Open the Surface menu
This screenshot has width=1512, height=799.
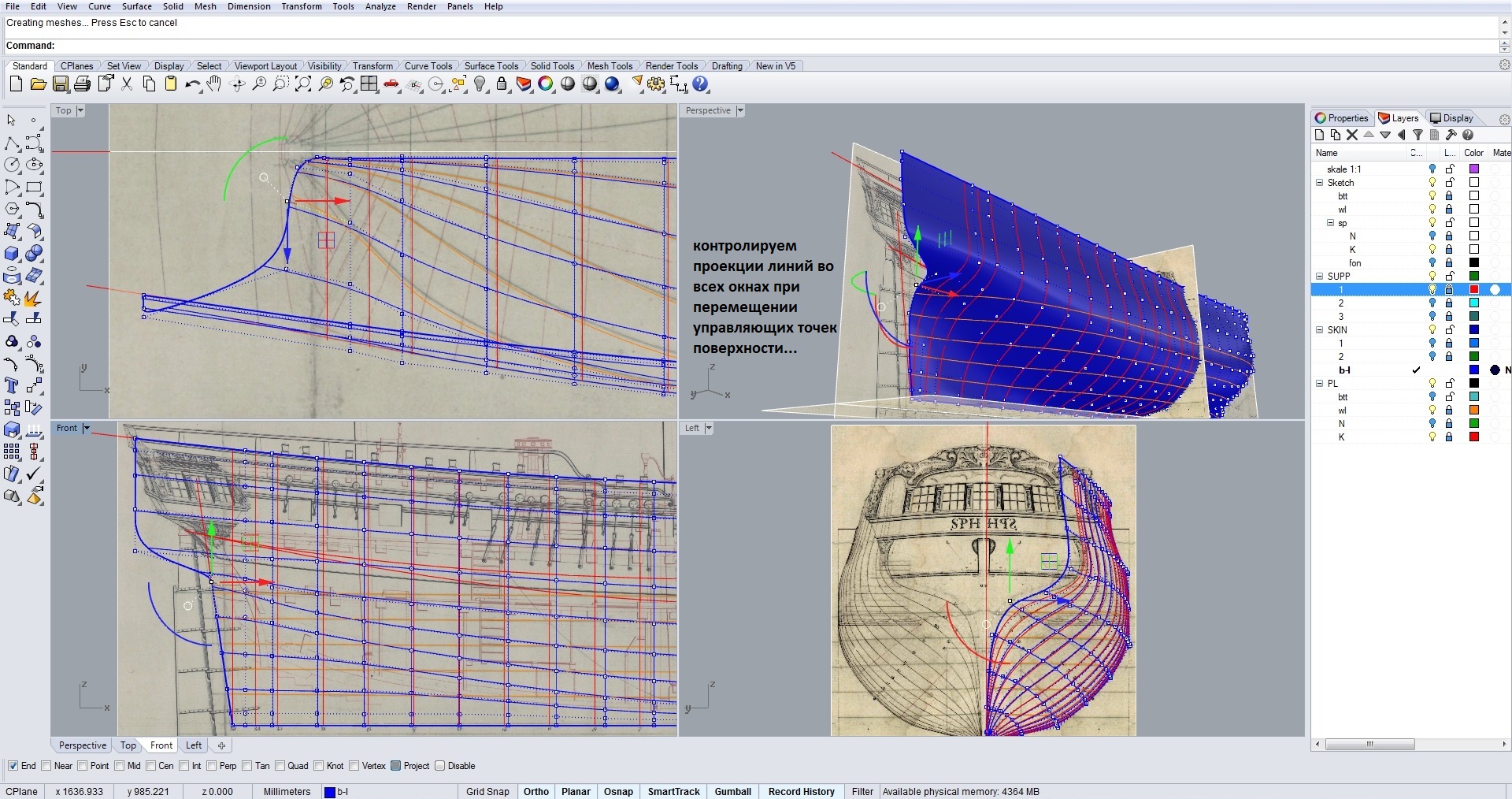pyautogui.click(x=136, y=6)
